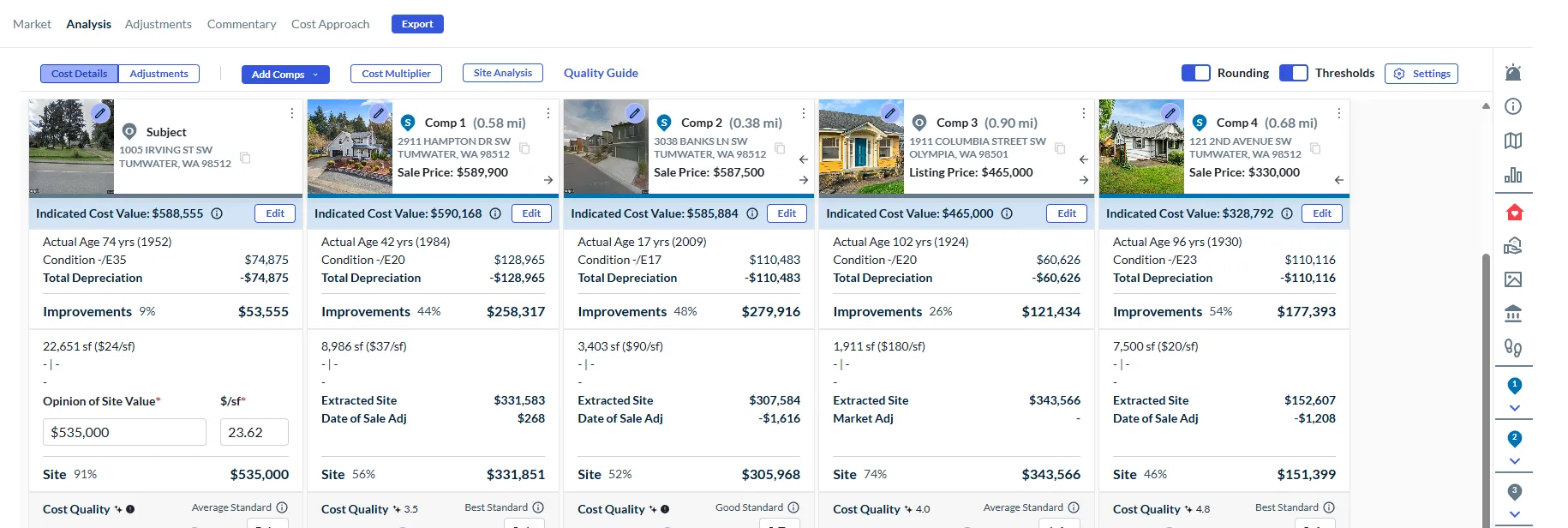Open the map icon in right sidebar
1568x528 pixels.
1513,141
